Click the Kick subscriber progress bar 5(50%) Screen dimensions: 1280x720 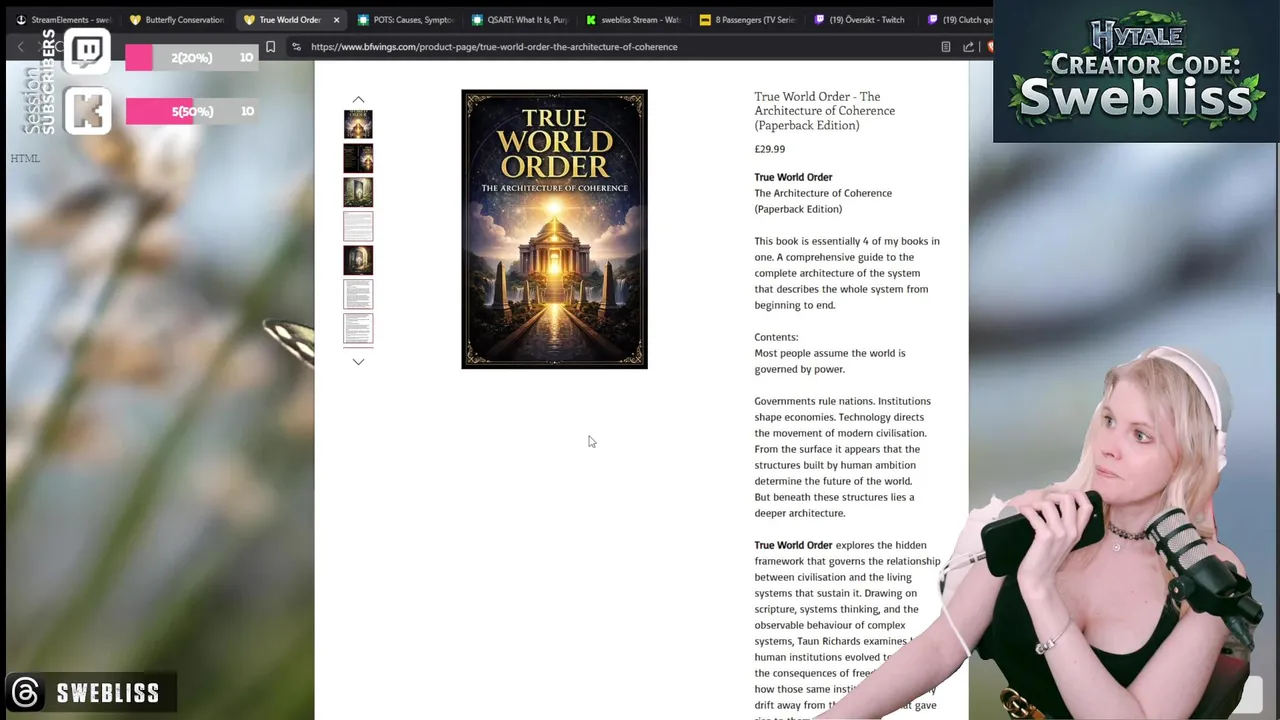[x=191, y=111]
